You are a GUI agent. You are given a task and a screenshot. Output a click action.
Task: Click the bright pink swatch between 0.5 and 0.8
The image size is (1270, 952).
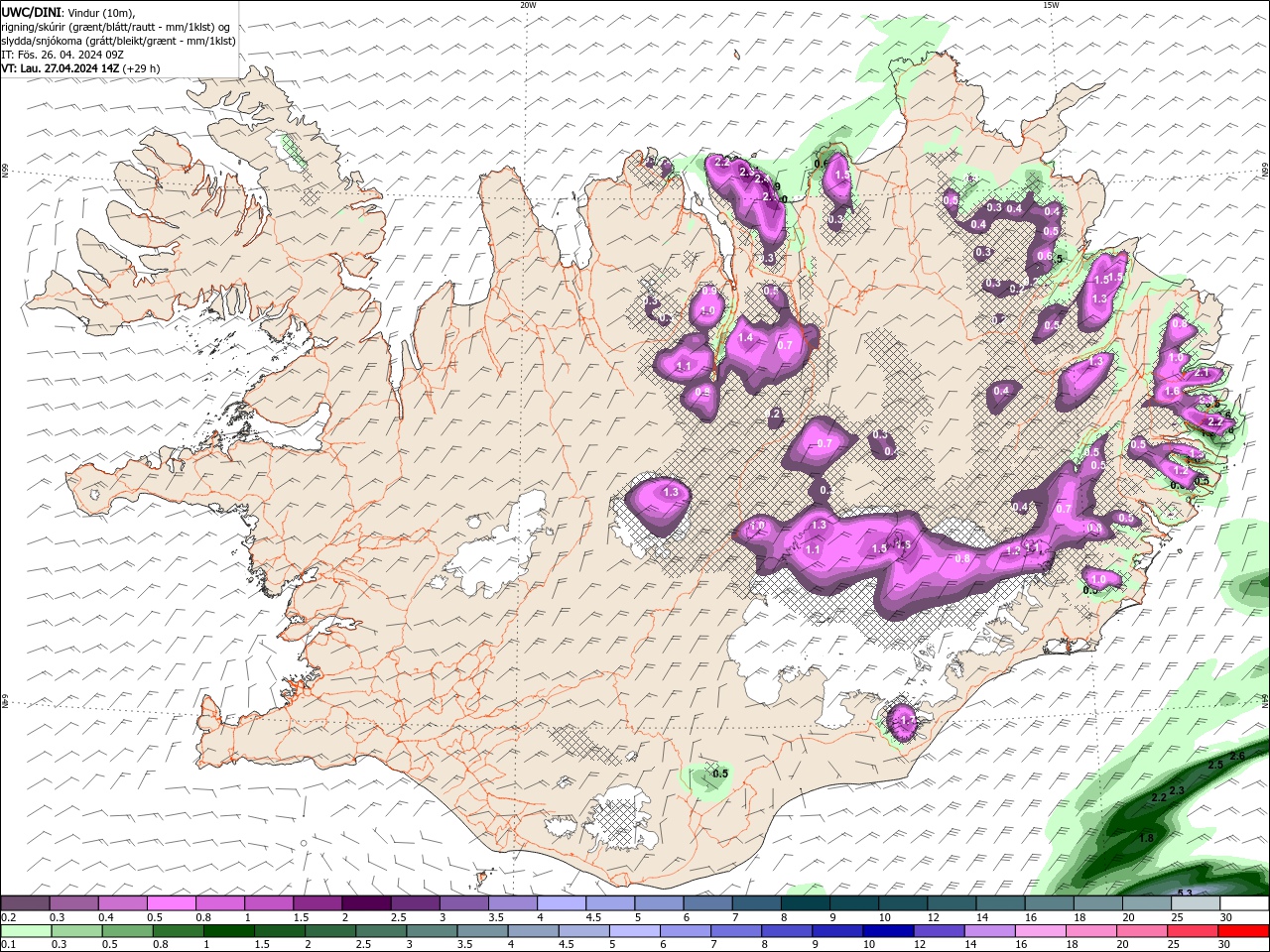(x=171, y=903)
